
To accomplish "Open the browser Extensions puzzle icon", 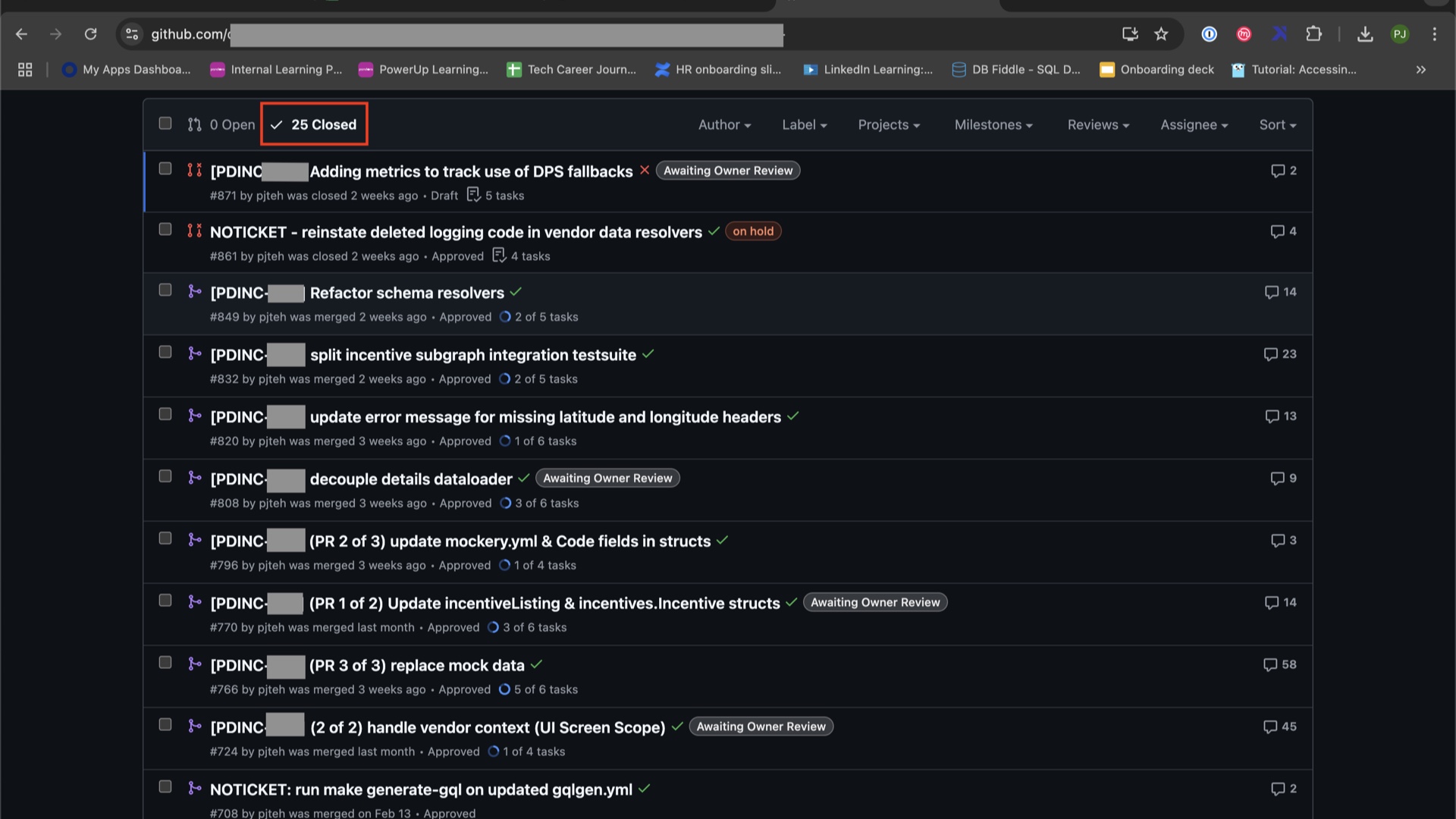I will pos(1313,34).
